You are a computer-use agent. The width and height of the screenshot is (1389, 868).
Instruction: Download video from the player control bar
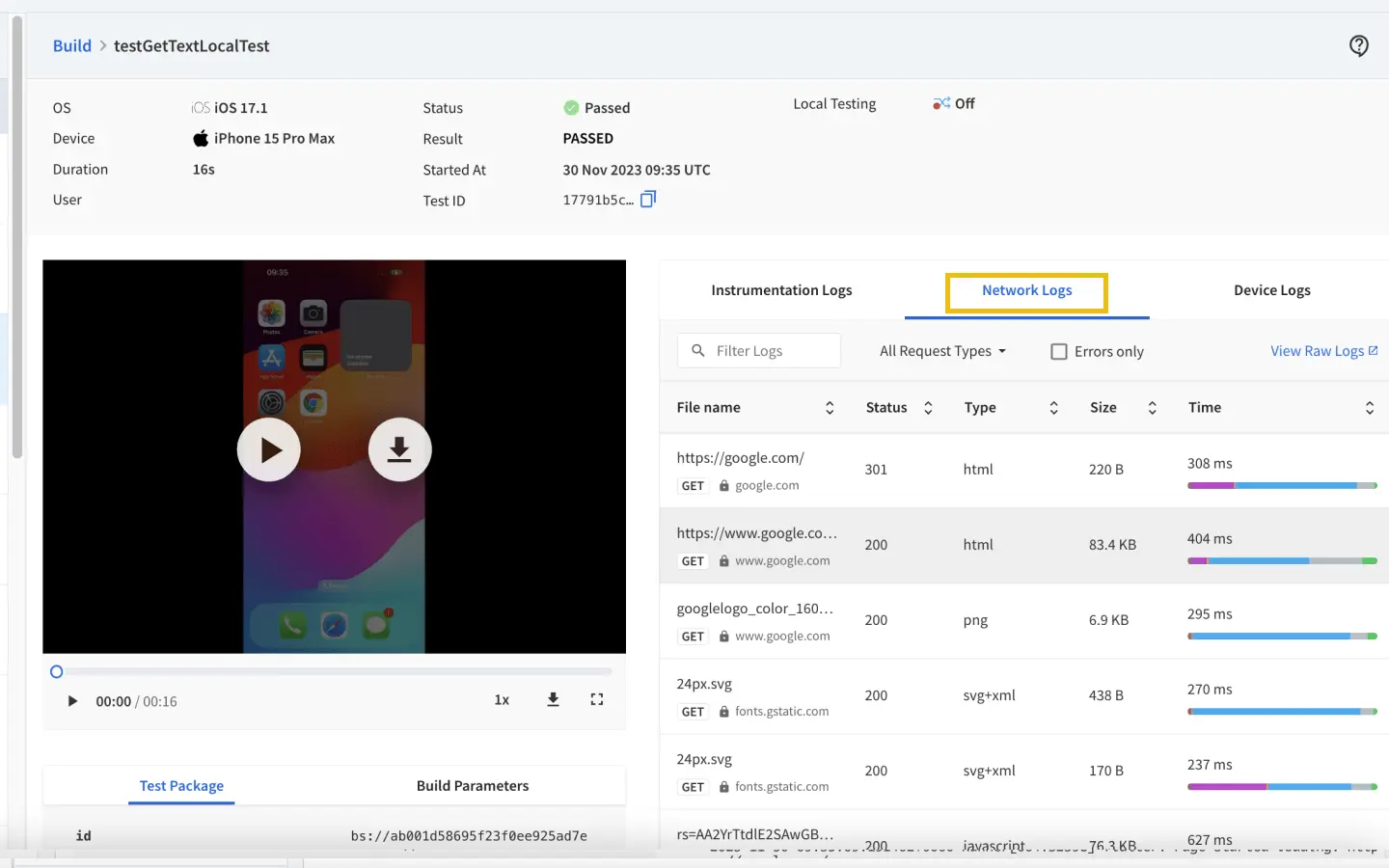click(x=553, y=700)
